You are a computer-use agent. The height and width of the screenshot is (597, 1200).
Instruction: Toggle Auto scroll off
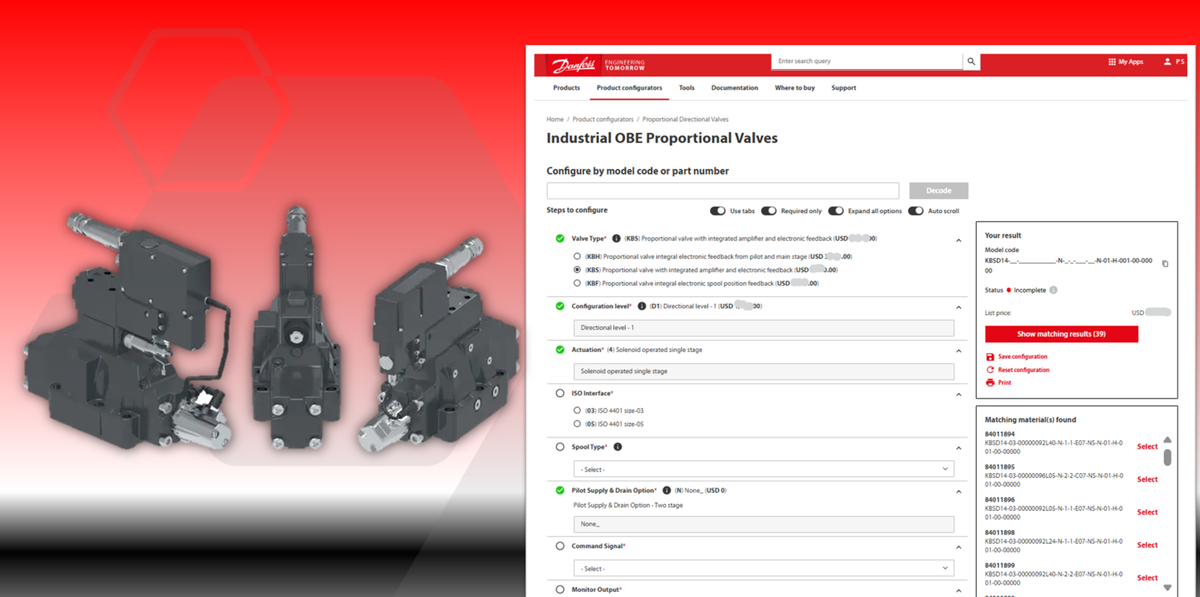[x=914, y=211]
